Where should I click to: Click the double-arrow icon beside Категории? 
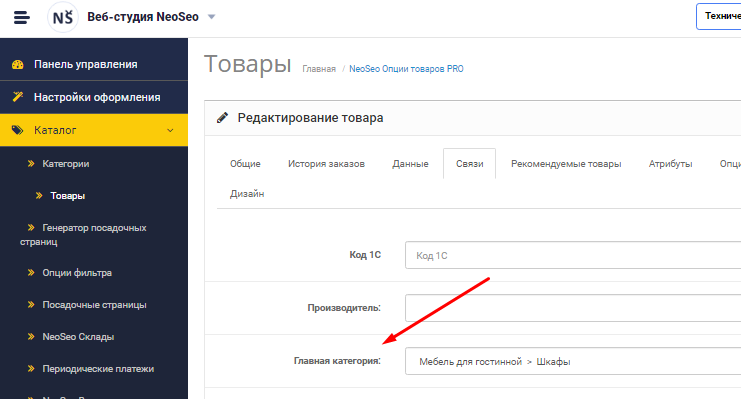(31, 164)
